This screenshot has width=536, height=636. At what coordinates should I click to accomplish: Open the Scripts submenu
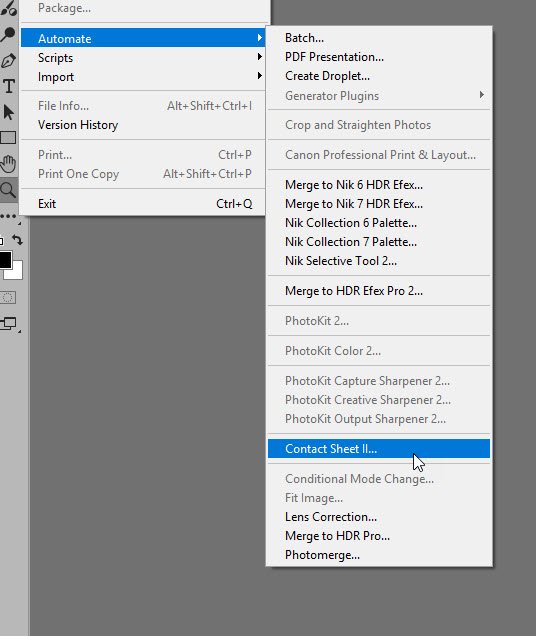[x=143, y=58]
